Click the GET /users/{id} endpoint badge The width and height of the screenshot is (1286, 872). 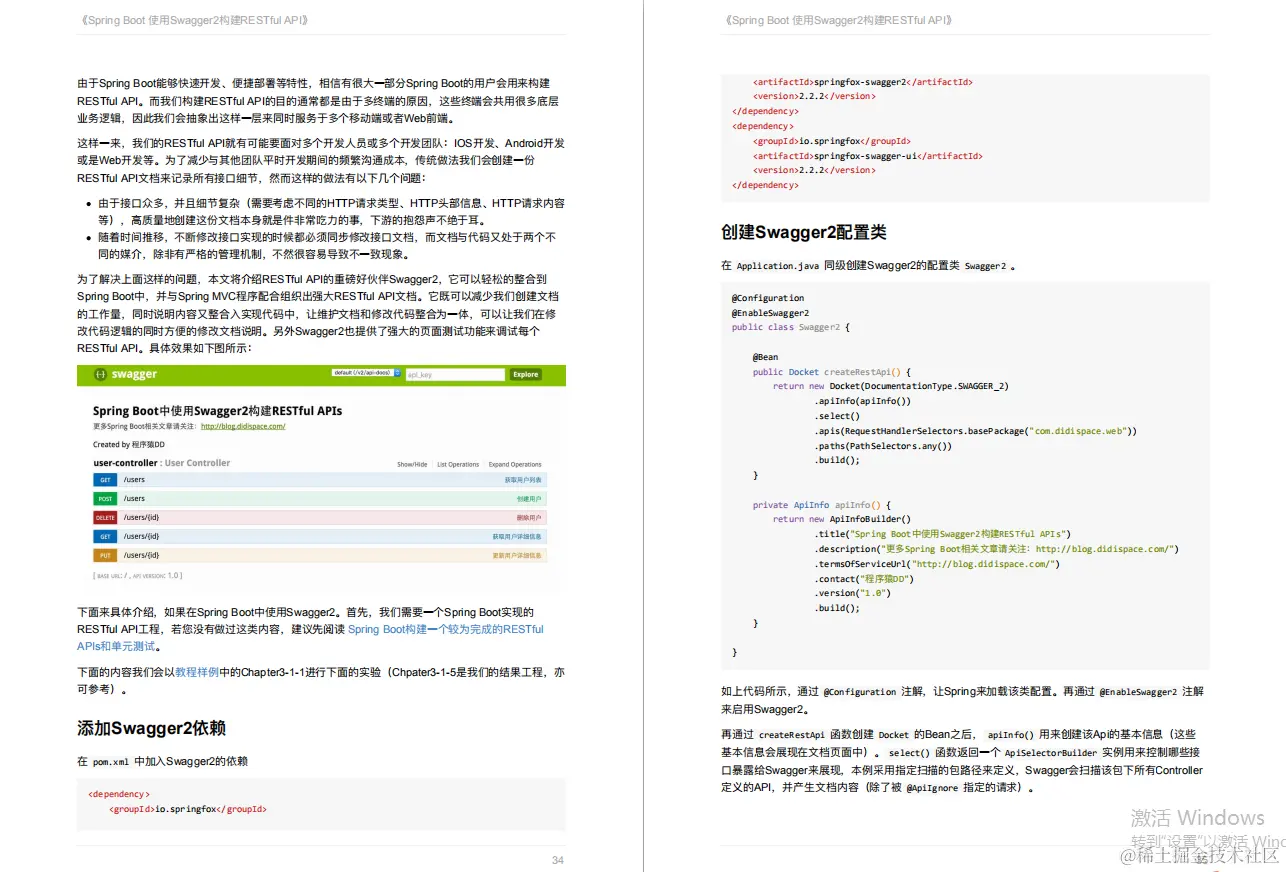[x=105, y=536]
